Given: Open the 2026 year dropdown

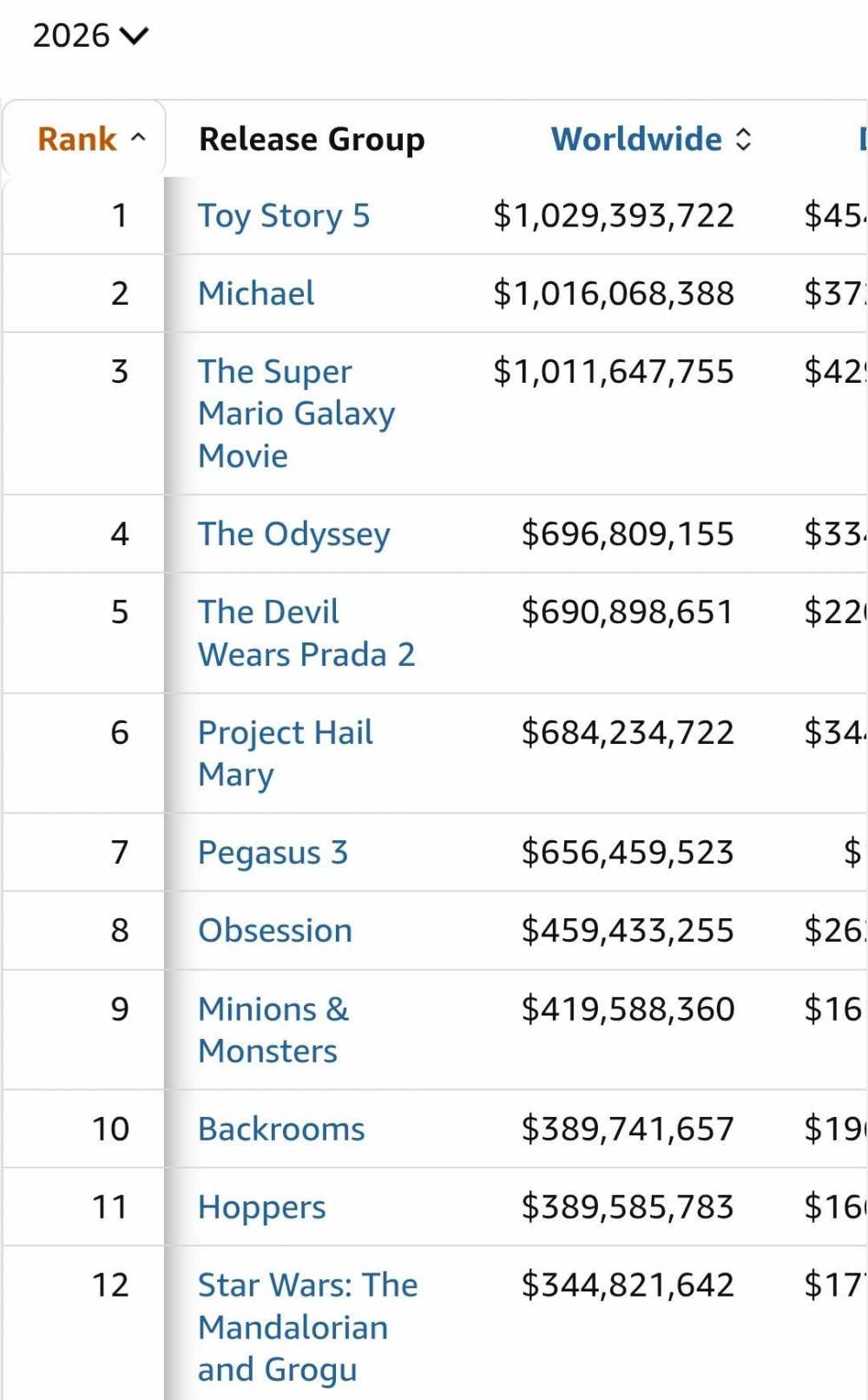Looking at the screenshot, I should tap(90, 36).
